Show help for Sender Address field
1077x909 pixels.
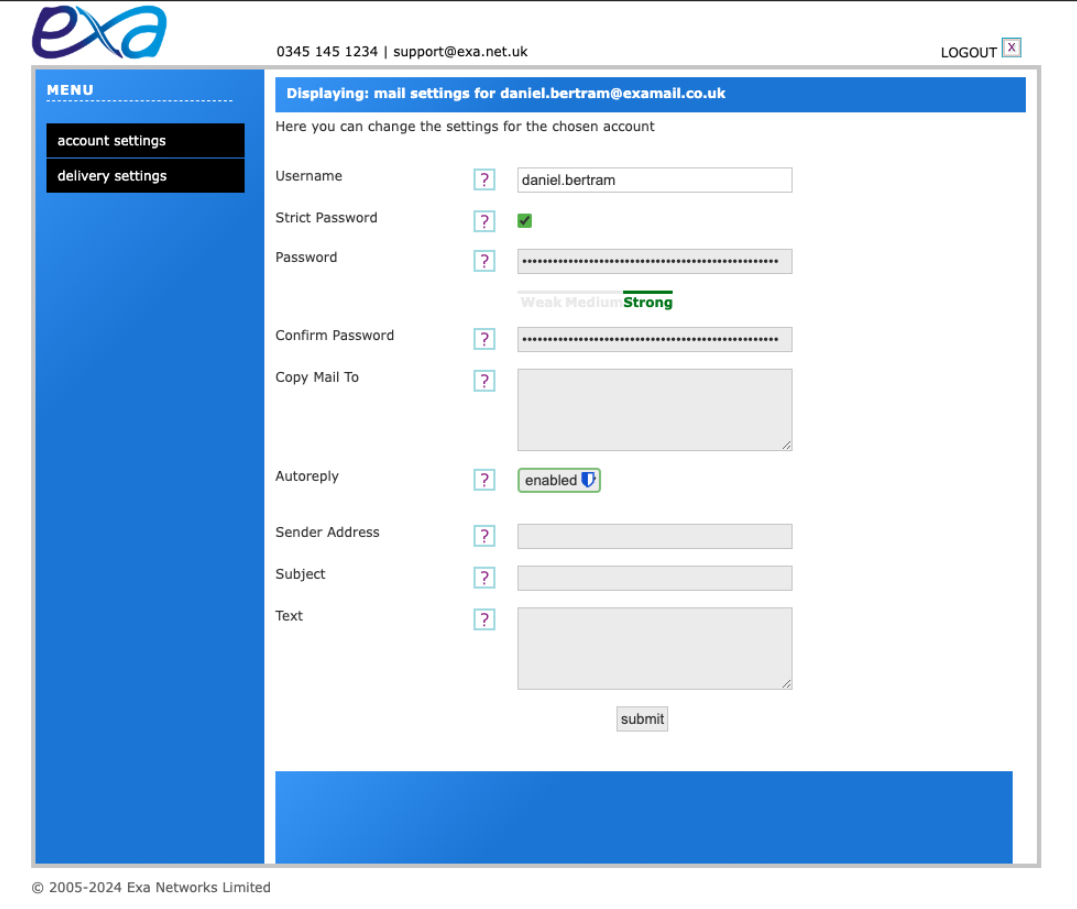[x=484, y=536]
